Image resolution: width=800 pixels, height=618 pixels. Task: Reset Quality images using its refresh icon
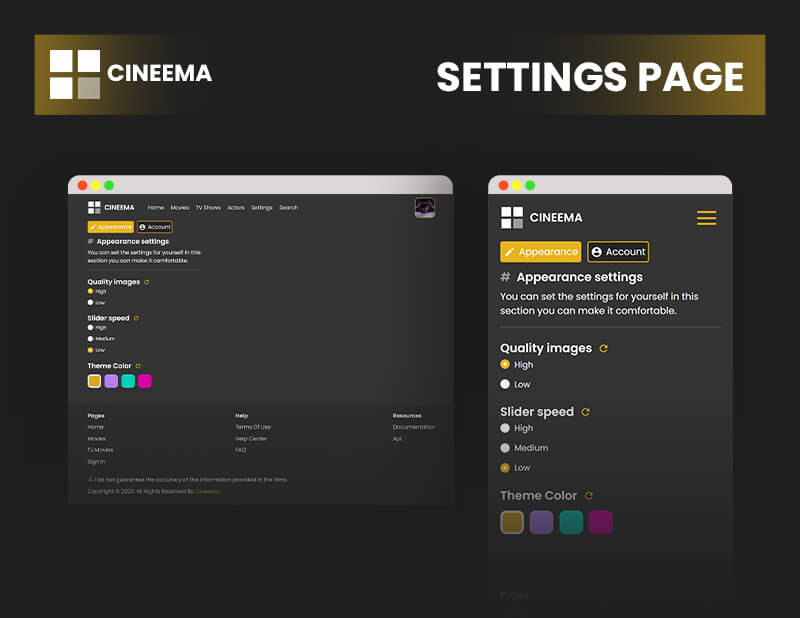pyautogui.click(x=146, y=282)
